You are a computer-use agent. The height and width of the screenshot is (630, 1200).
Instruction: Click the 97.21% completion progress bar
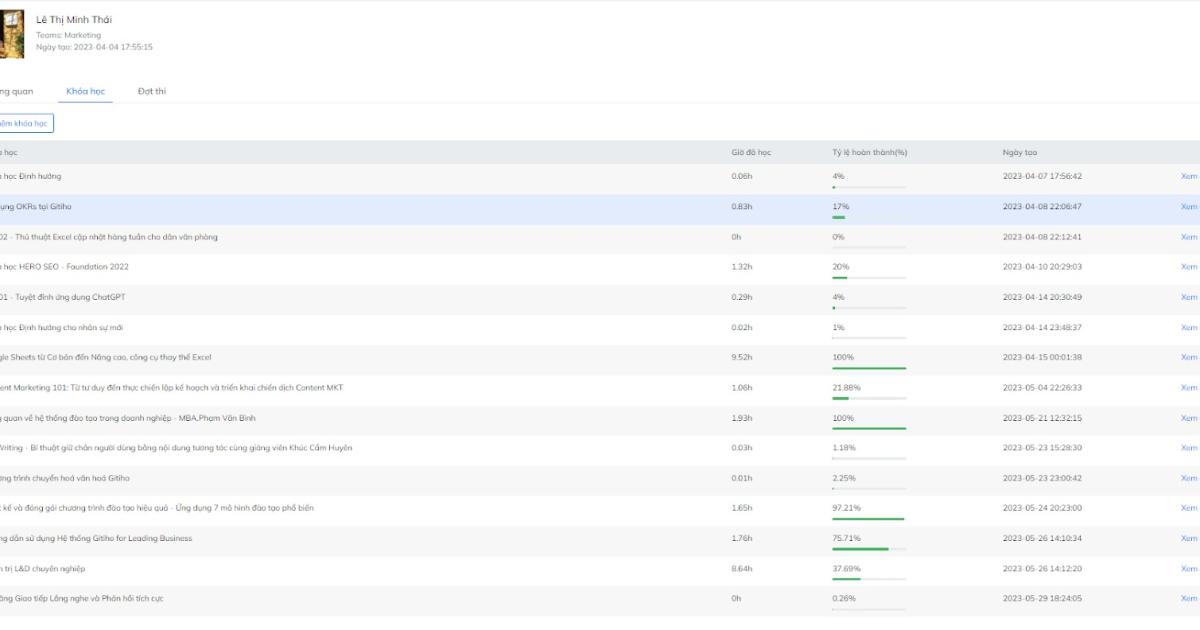(869, 519)
